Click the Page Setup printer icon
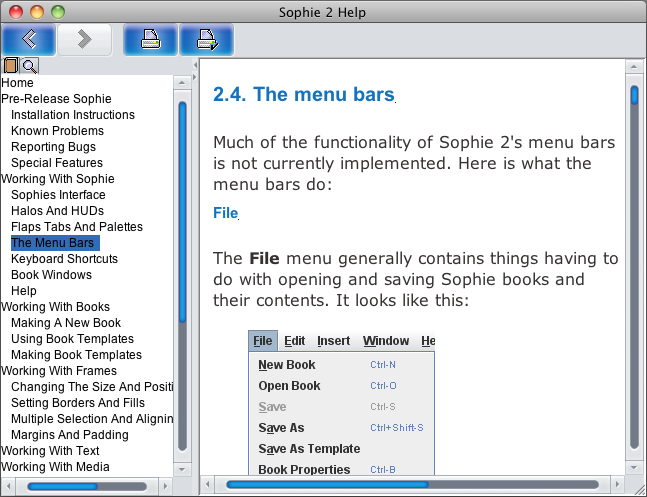The height and width of the screenshot is (497, 647). click(x=207, y=40)
